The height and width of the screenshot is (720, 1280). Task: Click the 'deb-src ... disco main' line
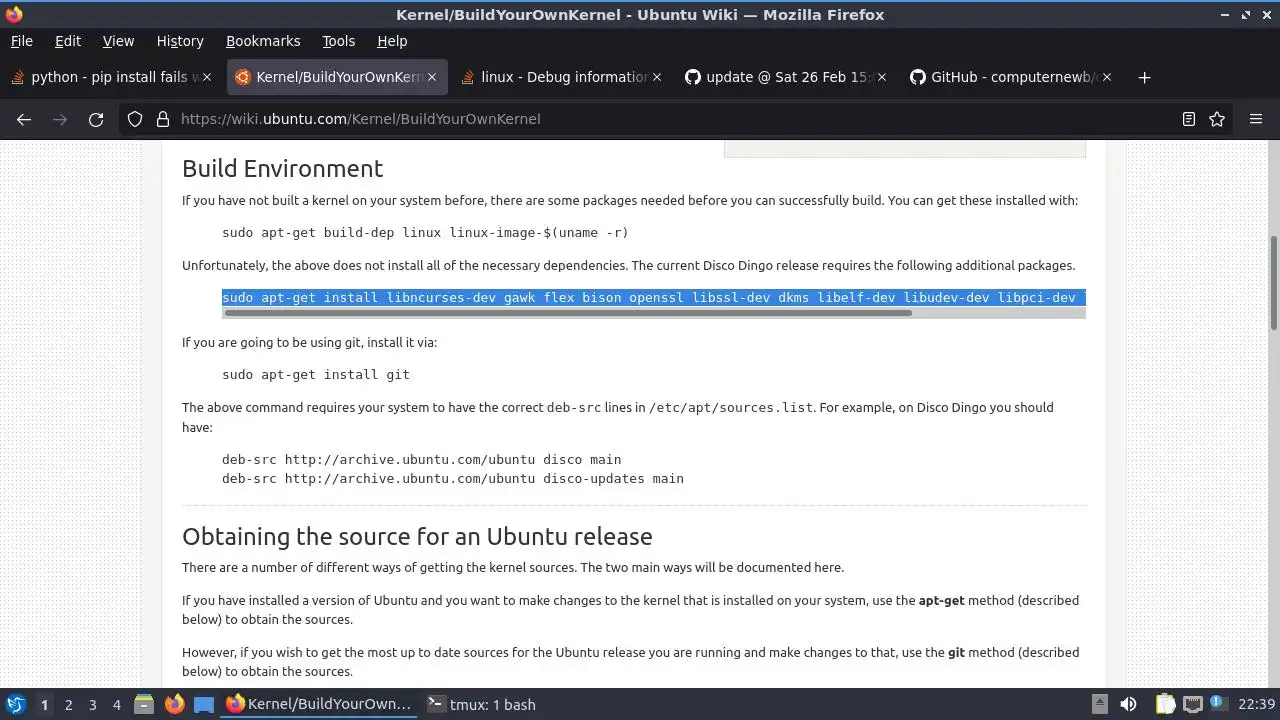click(x=422, y=460)
